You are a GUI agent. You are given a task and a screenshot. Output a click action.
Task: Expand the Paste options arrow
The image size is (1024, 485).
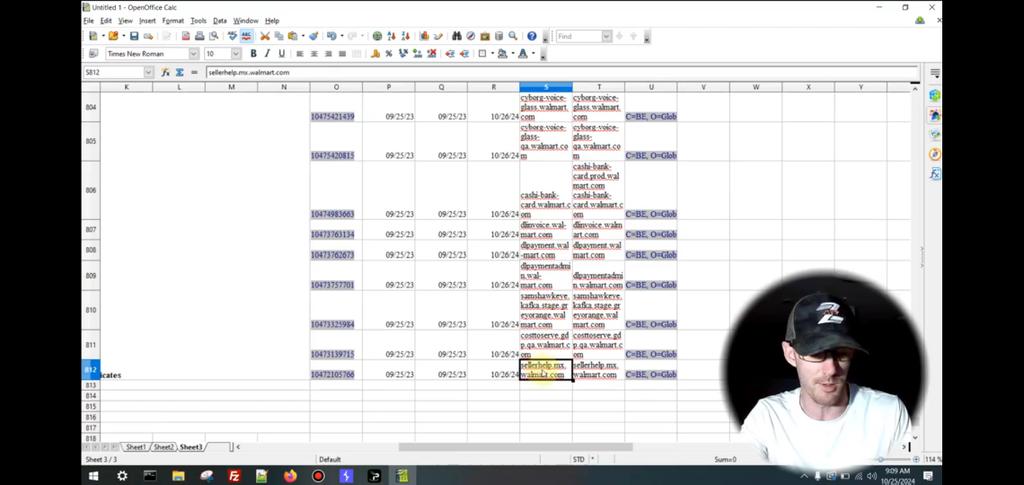(x=302, y=37)
